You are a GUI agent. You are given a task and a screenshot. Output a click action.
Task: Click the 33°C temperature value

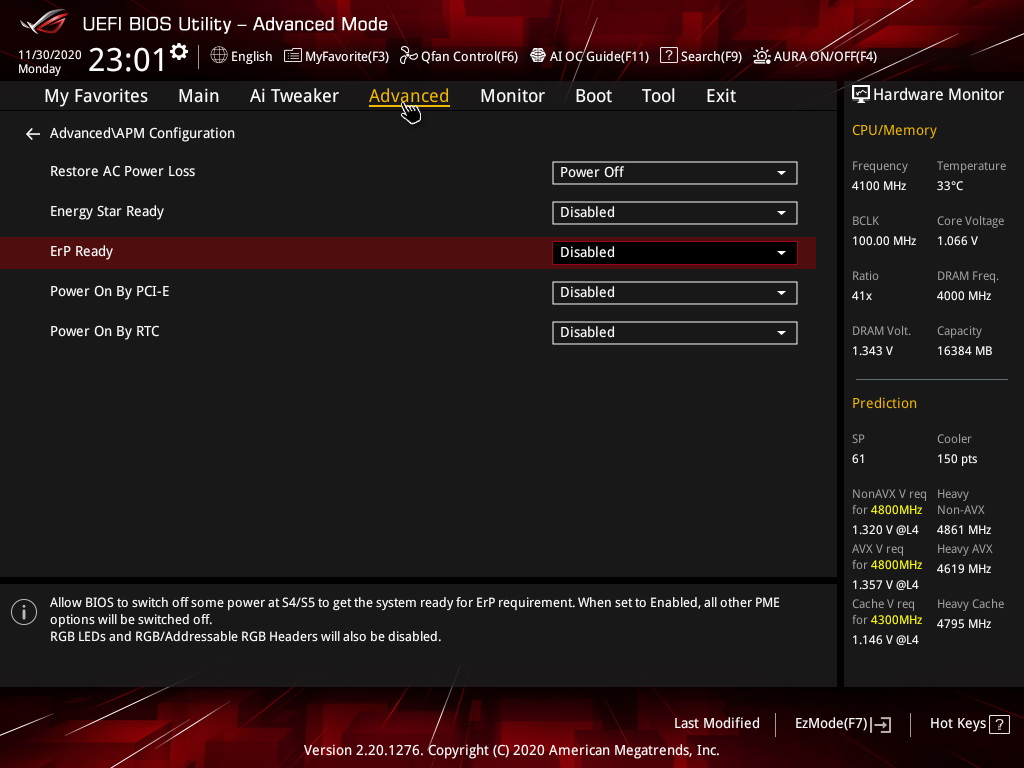pos(950,185)
